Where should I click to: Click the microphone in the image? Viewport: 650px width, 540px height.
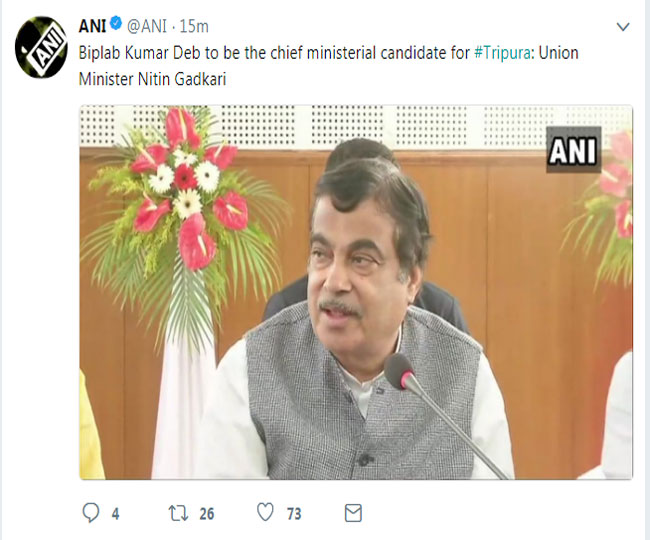pyautogui.click(x=401, y=374)
